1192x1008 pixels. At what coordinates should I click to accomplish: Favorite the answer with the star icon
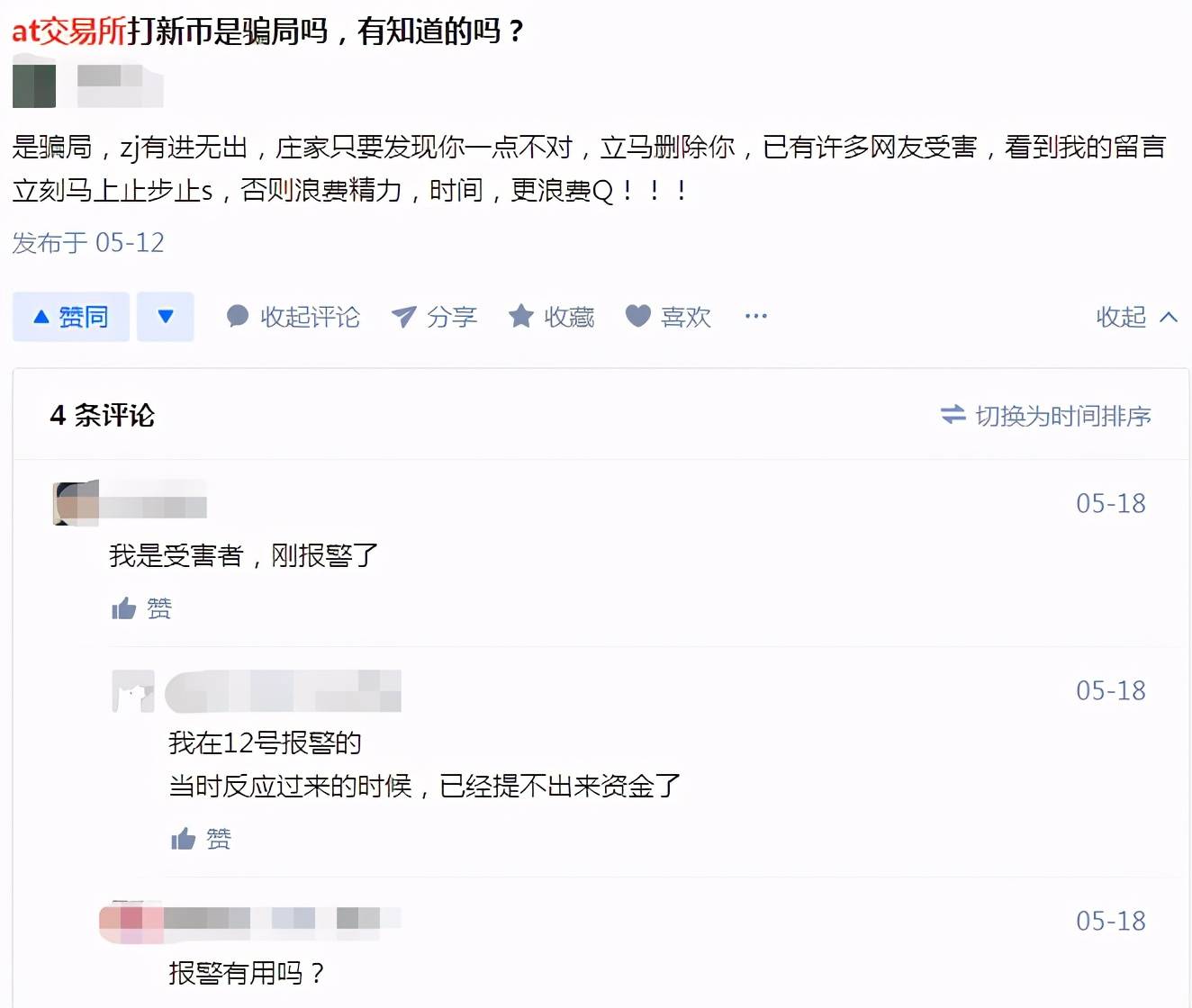[520, 316]
